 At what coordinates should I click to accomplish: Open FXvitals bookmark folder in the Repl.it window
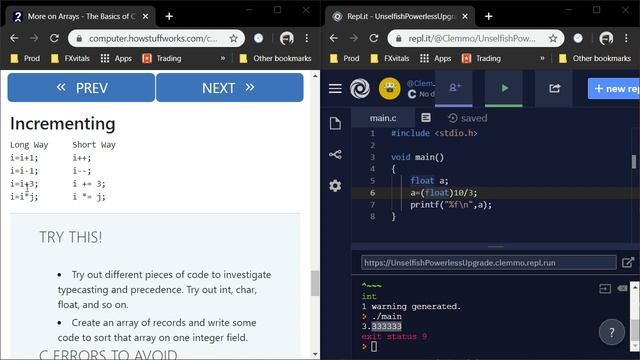389,58
